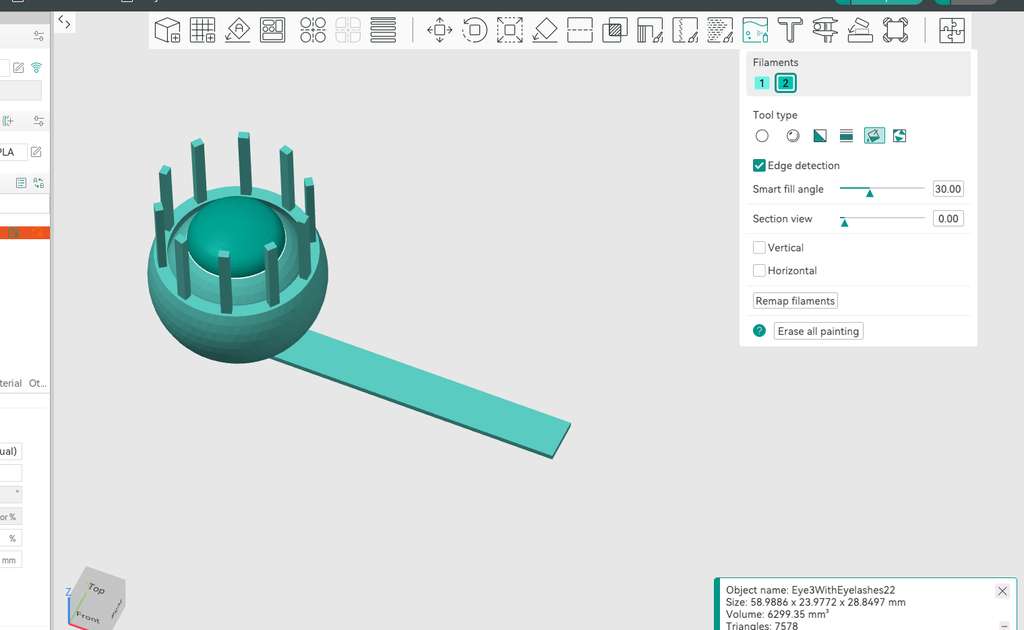
Task: Click the Erase all painting button
Action: click(x=818, y=331)
